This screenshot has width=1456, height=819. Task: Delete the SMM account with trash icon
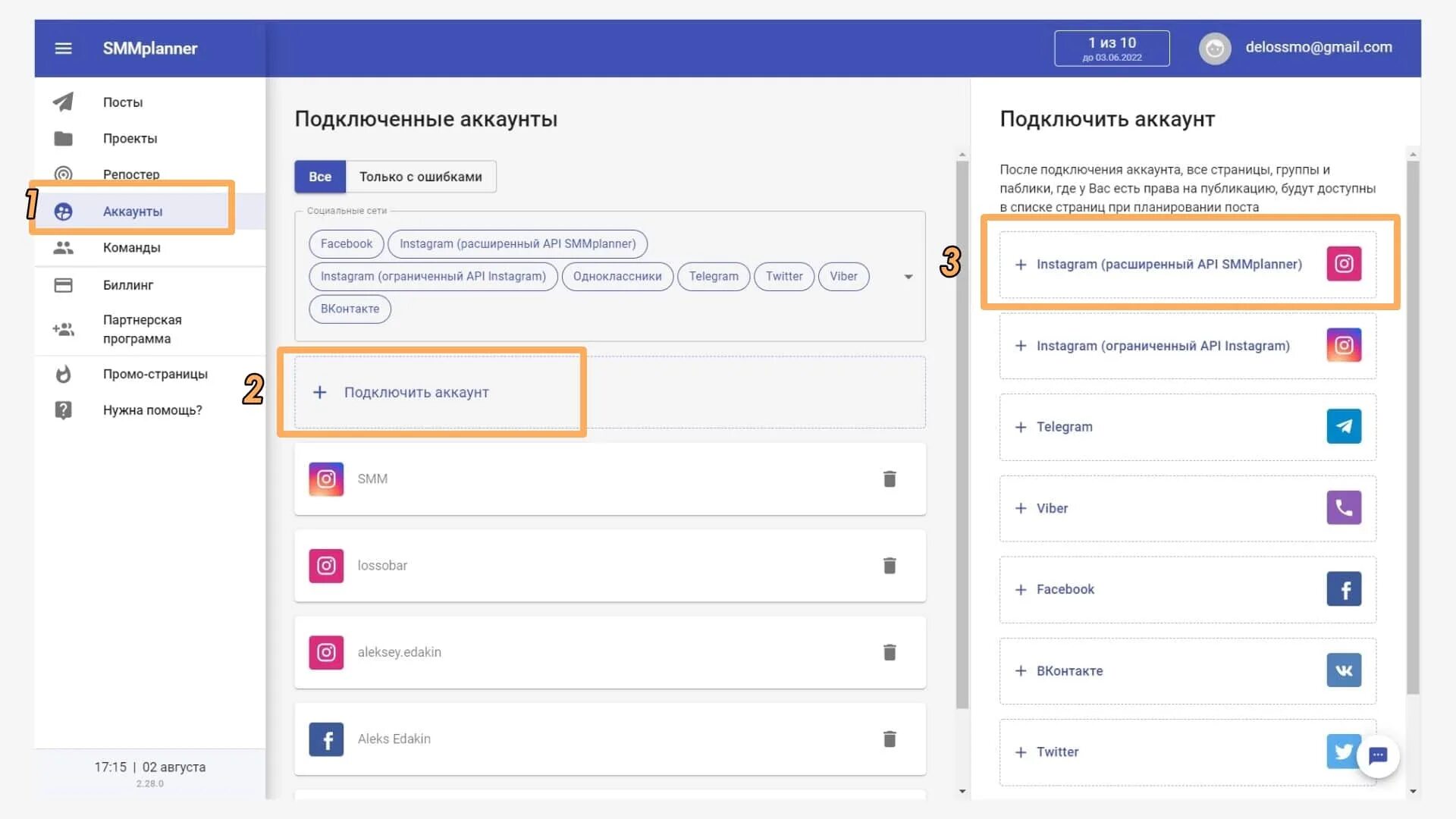pyautogui.click(x=890, y=479)
